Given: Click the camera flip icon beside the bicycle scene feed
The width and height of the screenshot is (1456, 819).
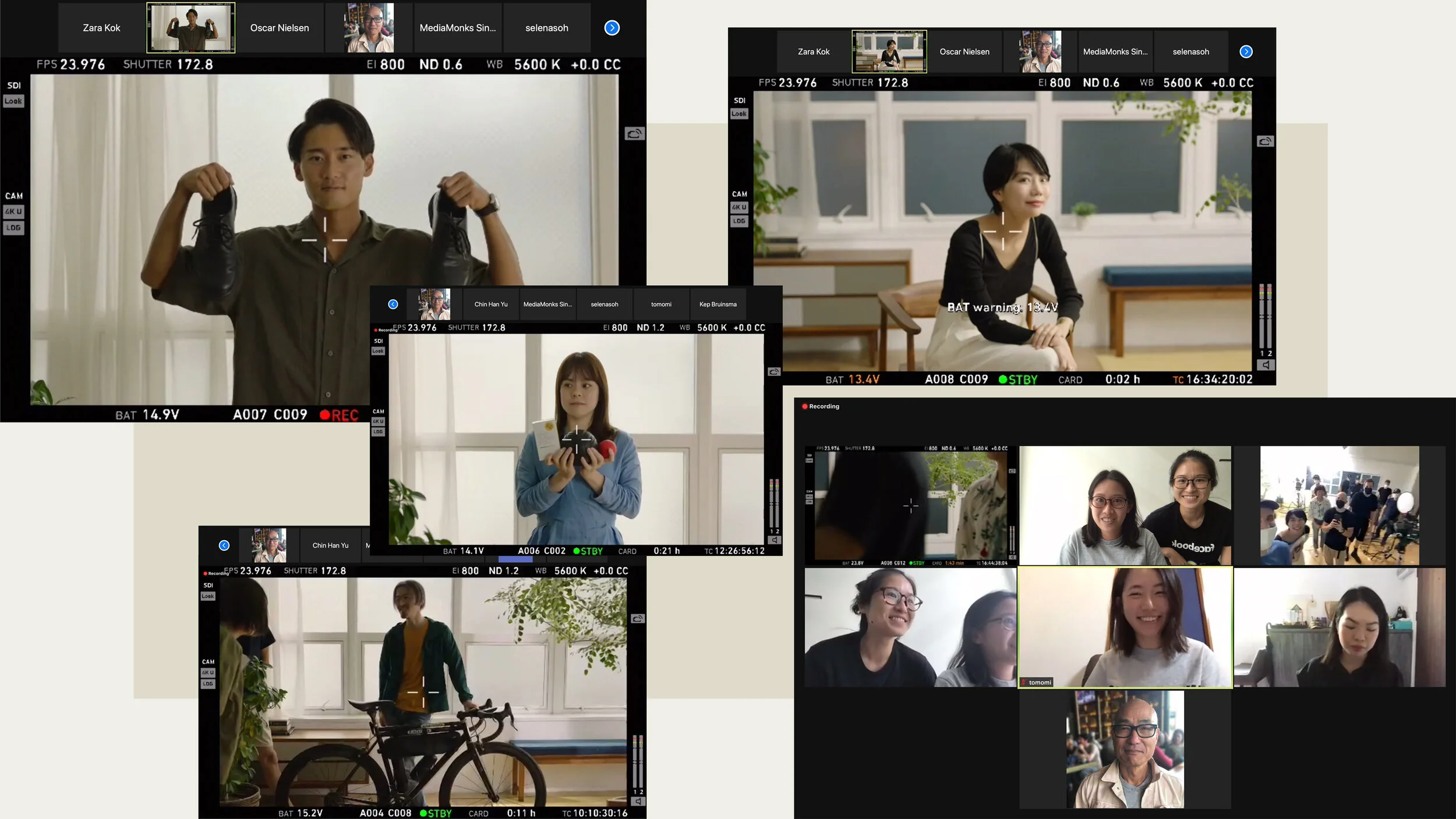Looking at the screenshot, I should coord(638,619).
